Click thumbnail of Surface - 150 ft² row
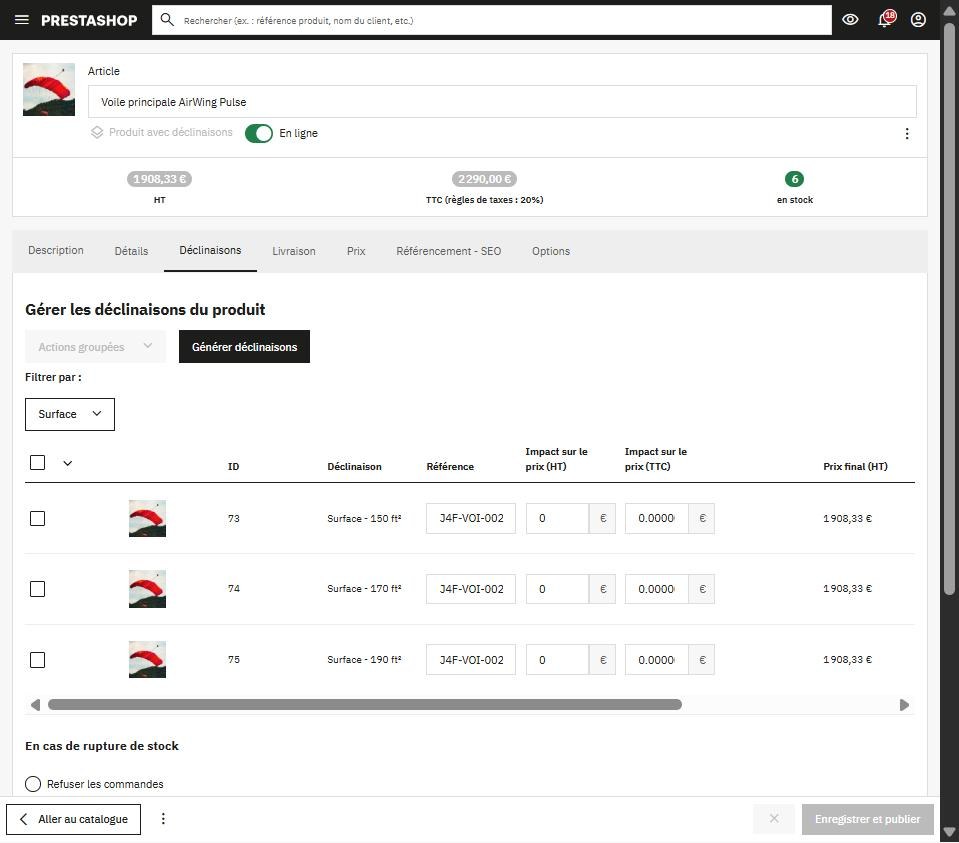 [147, 518]
